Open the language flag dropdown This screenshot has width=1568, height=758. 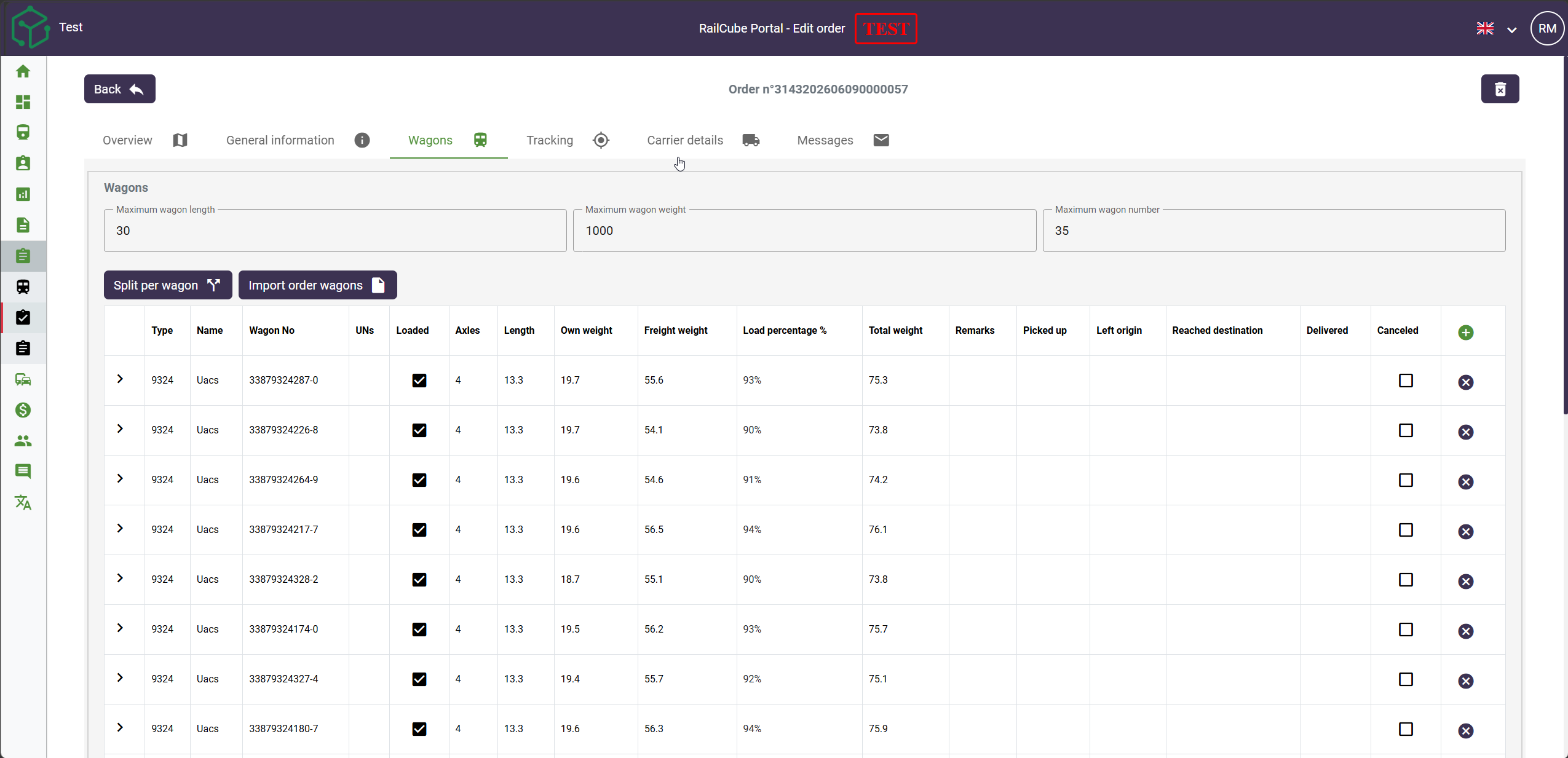point(1497,28)
